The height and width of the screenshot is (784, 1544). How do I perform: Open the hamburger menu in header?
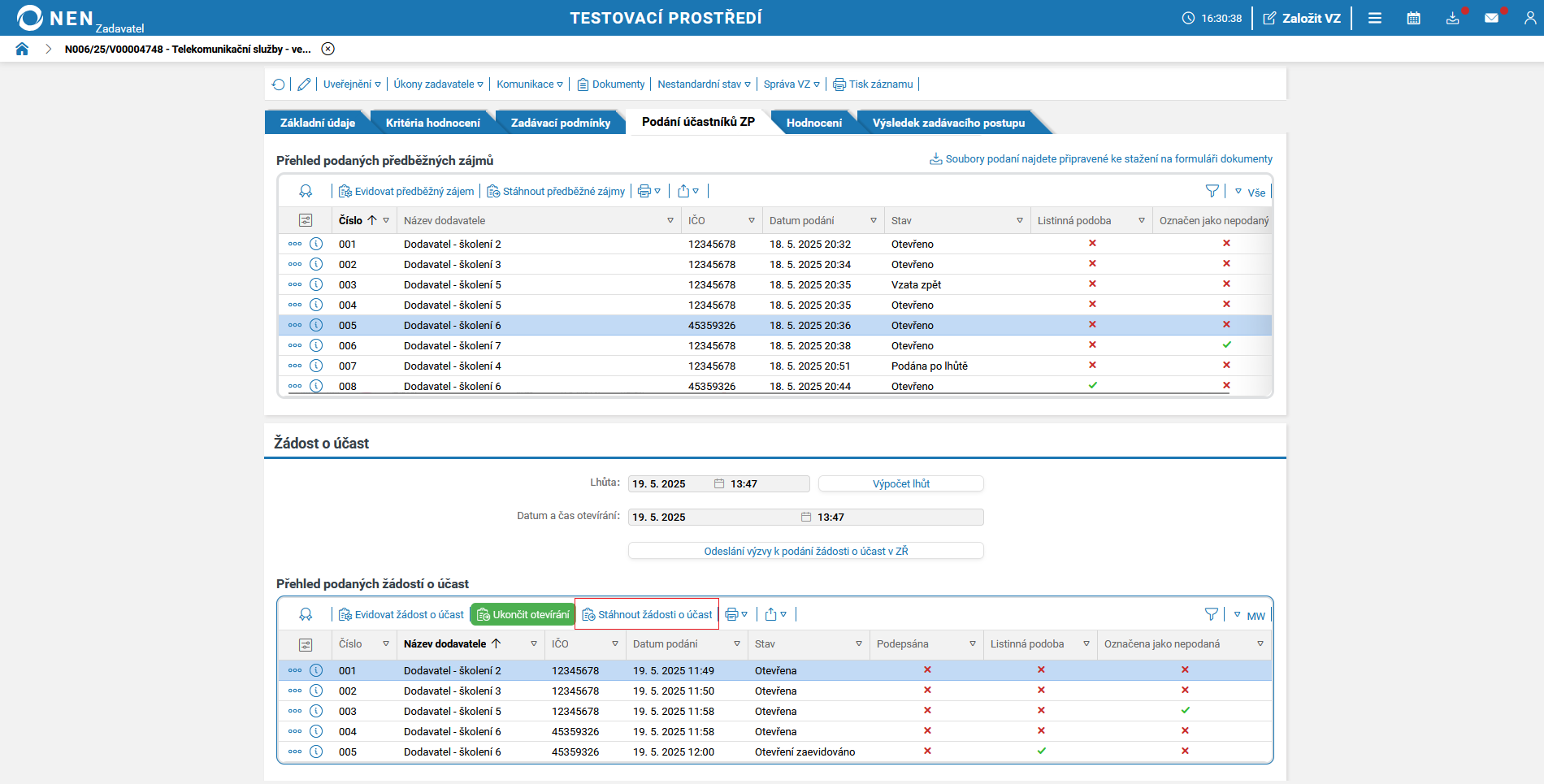tap(1375, 18)
